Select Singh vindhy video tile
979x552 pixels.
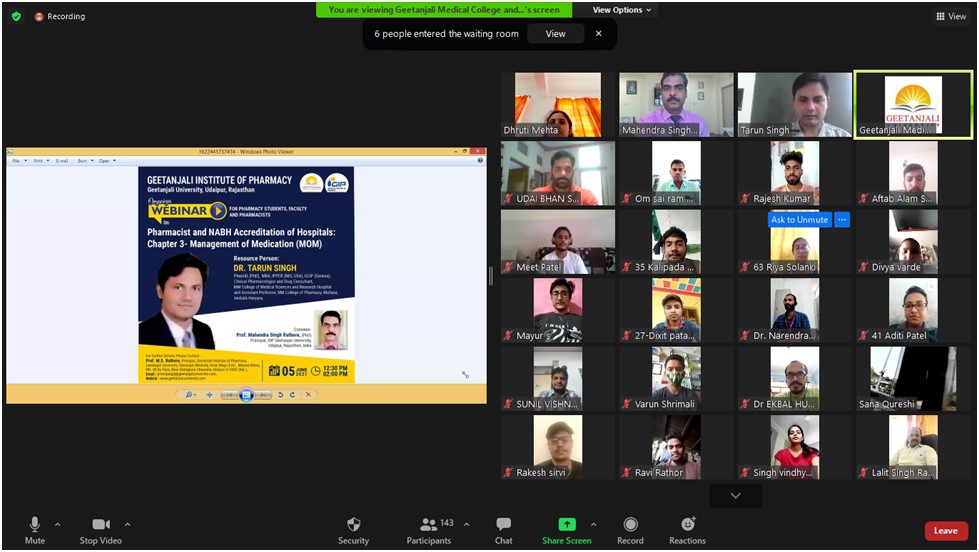[794, 448]
